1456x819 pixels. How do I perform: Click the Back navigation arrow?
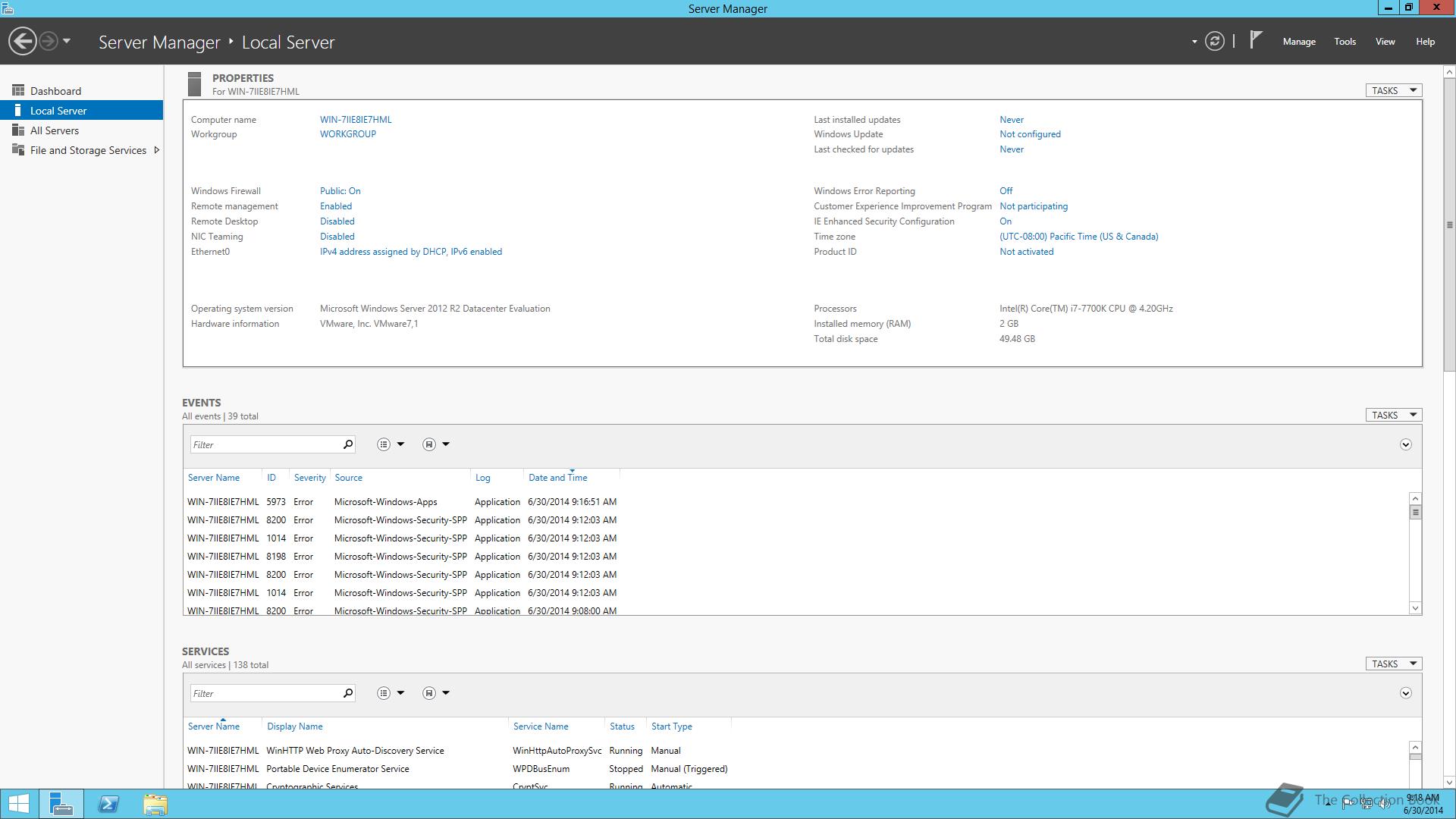(23, 41)
